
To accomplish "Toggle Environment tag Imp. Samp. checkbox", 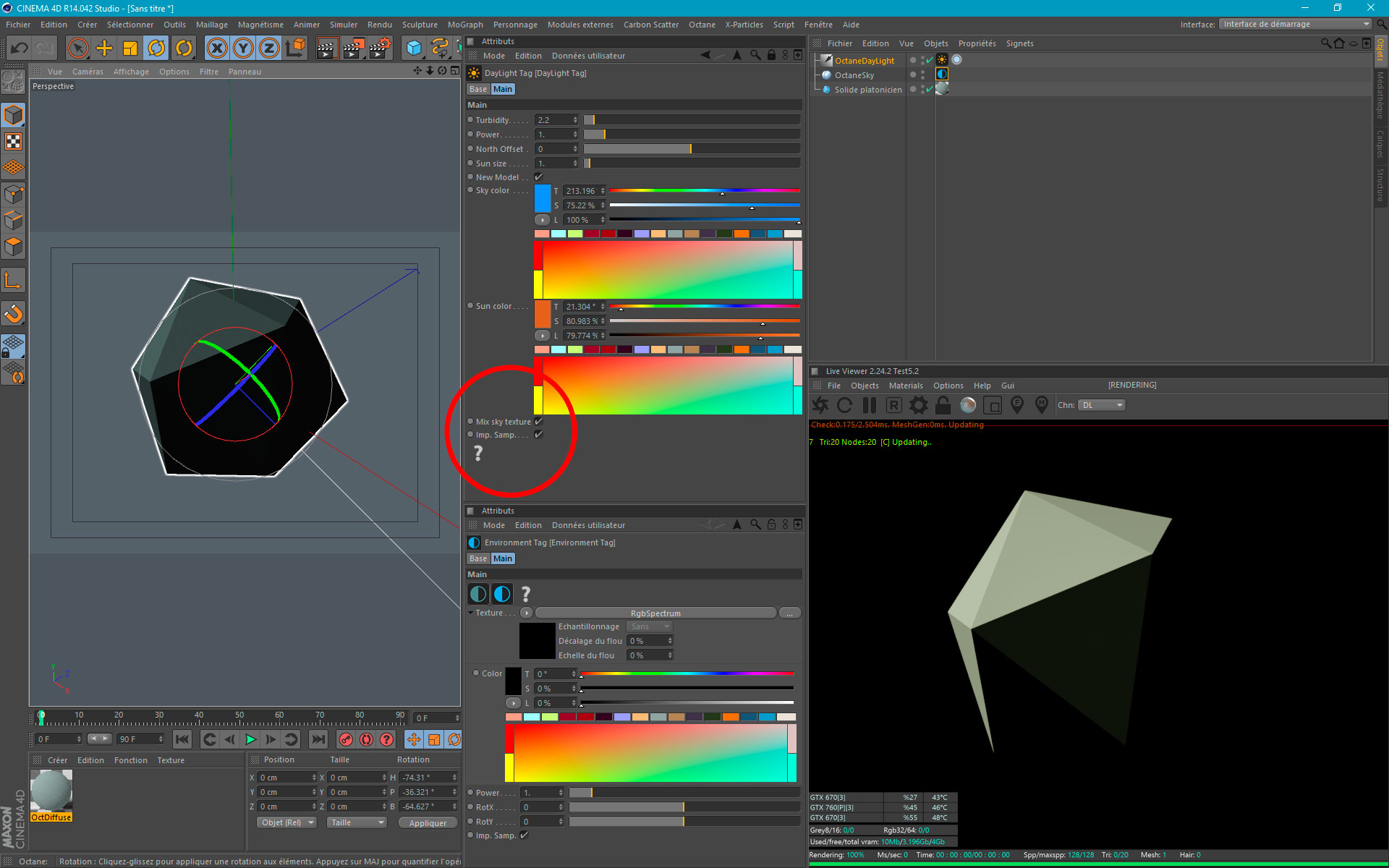I will click(x=524, y=835).
